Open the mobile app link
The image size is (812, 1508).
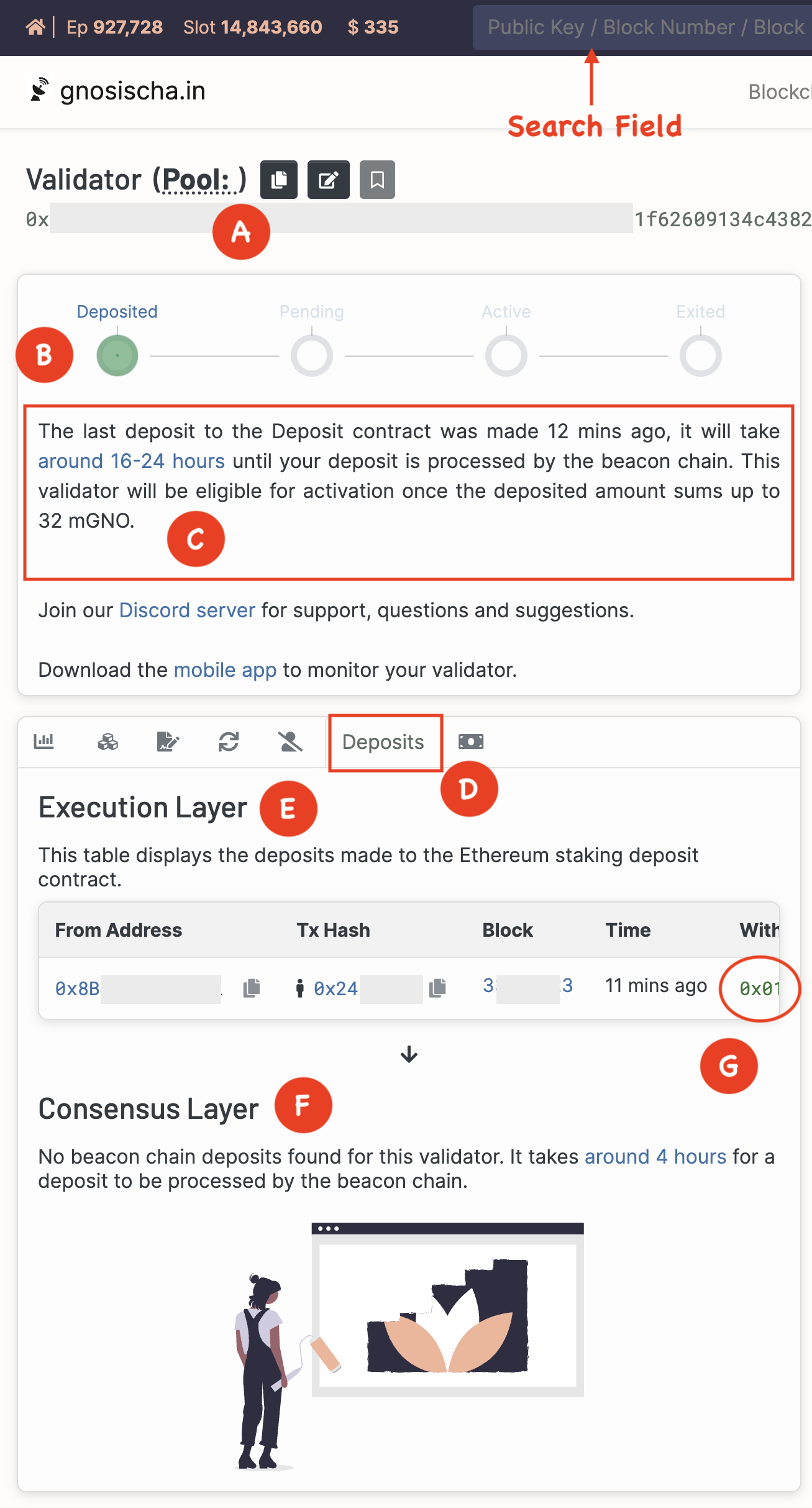[x=225, y=670]
